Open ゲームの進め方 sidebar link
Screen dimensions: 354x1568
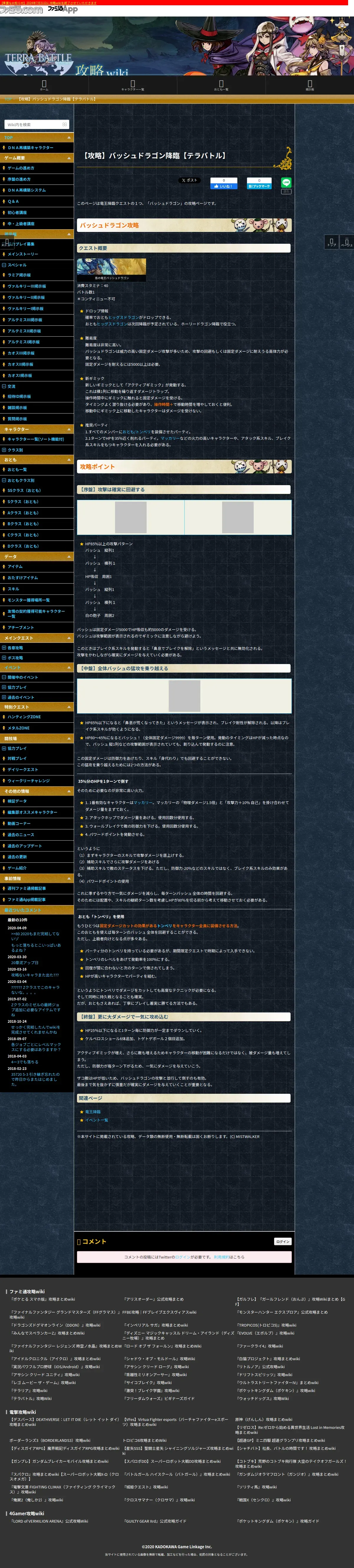[21, 168]
